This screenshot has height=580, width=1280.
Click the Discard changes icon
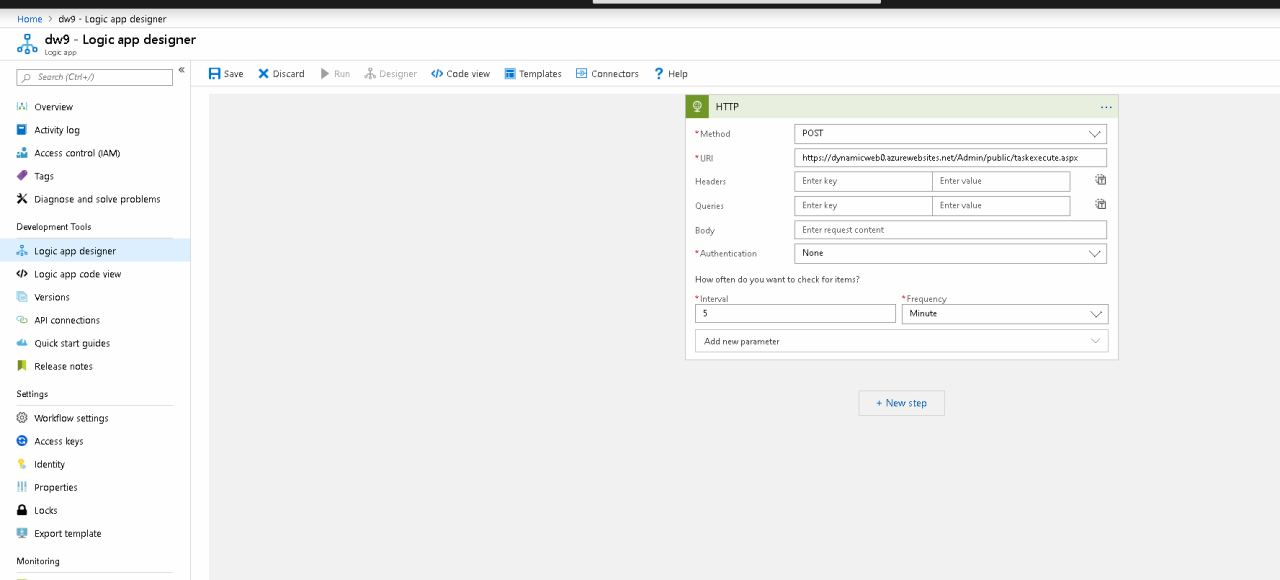[264, 74]
